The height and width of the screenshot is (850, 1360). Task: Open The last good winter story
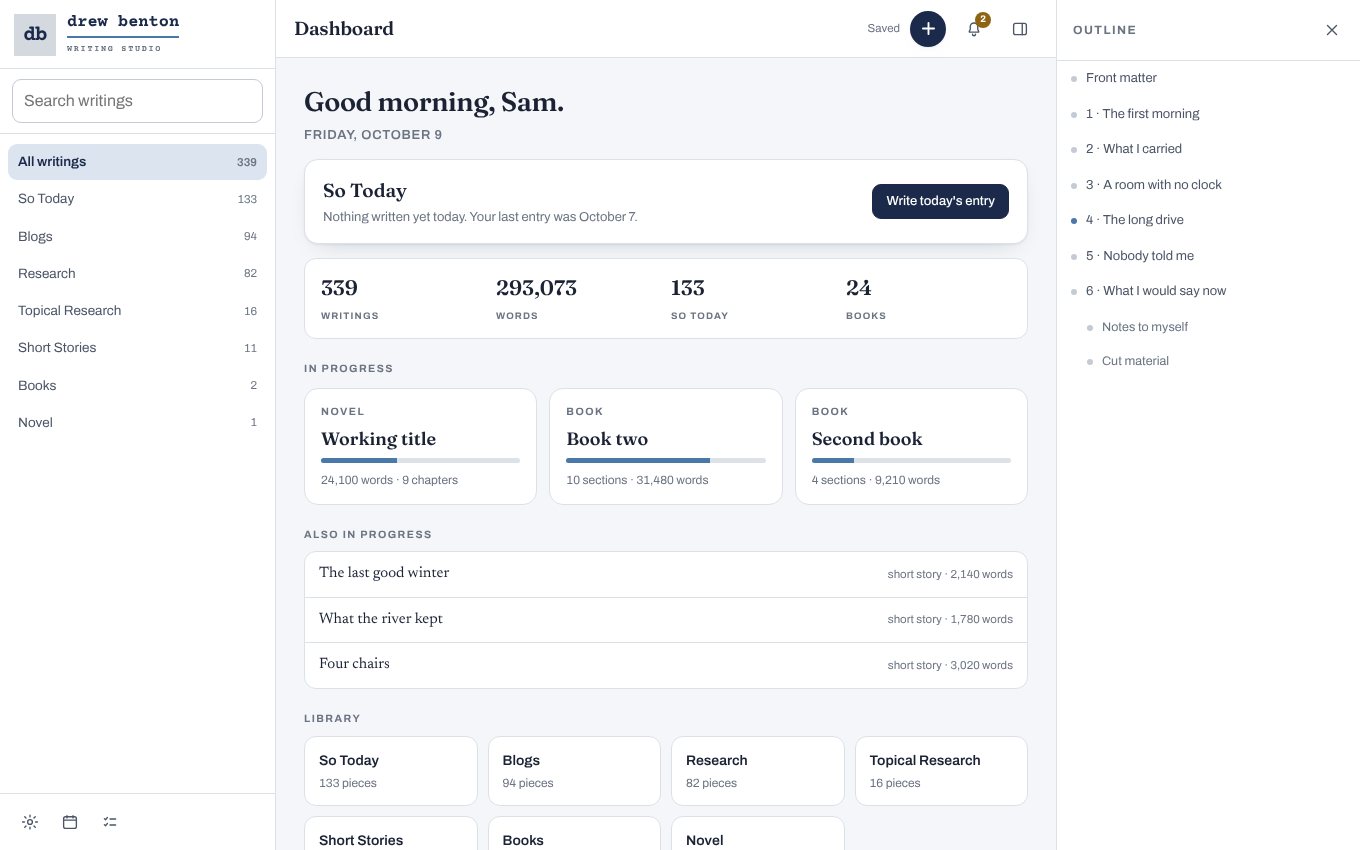click(x=666, y=574)
